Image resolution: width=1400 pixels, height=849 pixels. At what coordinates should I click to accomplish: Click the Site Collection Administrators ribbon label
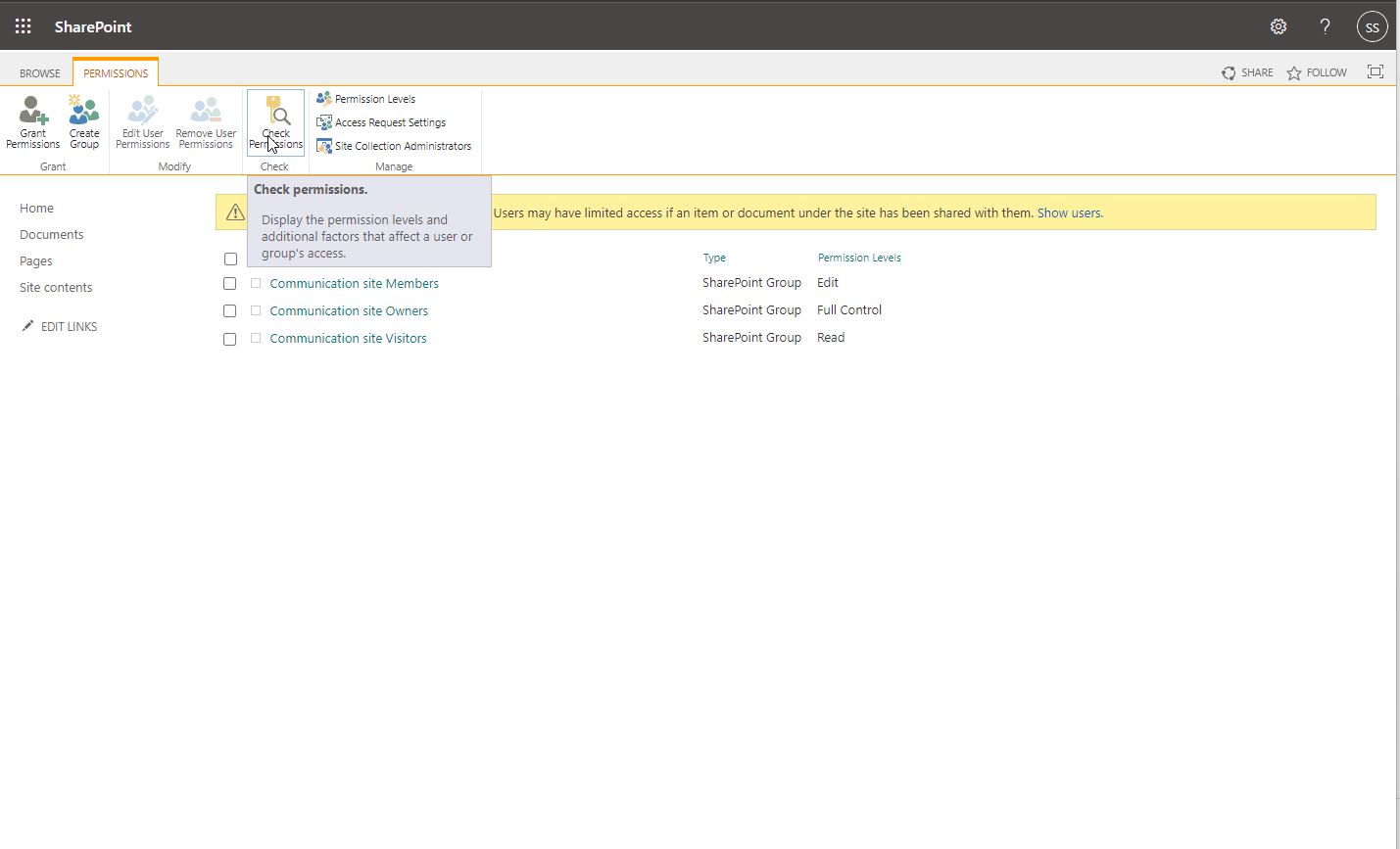coord(403,146)
